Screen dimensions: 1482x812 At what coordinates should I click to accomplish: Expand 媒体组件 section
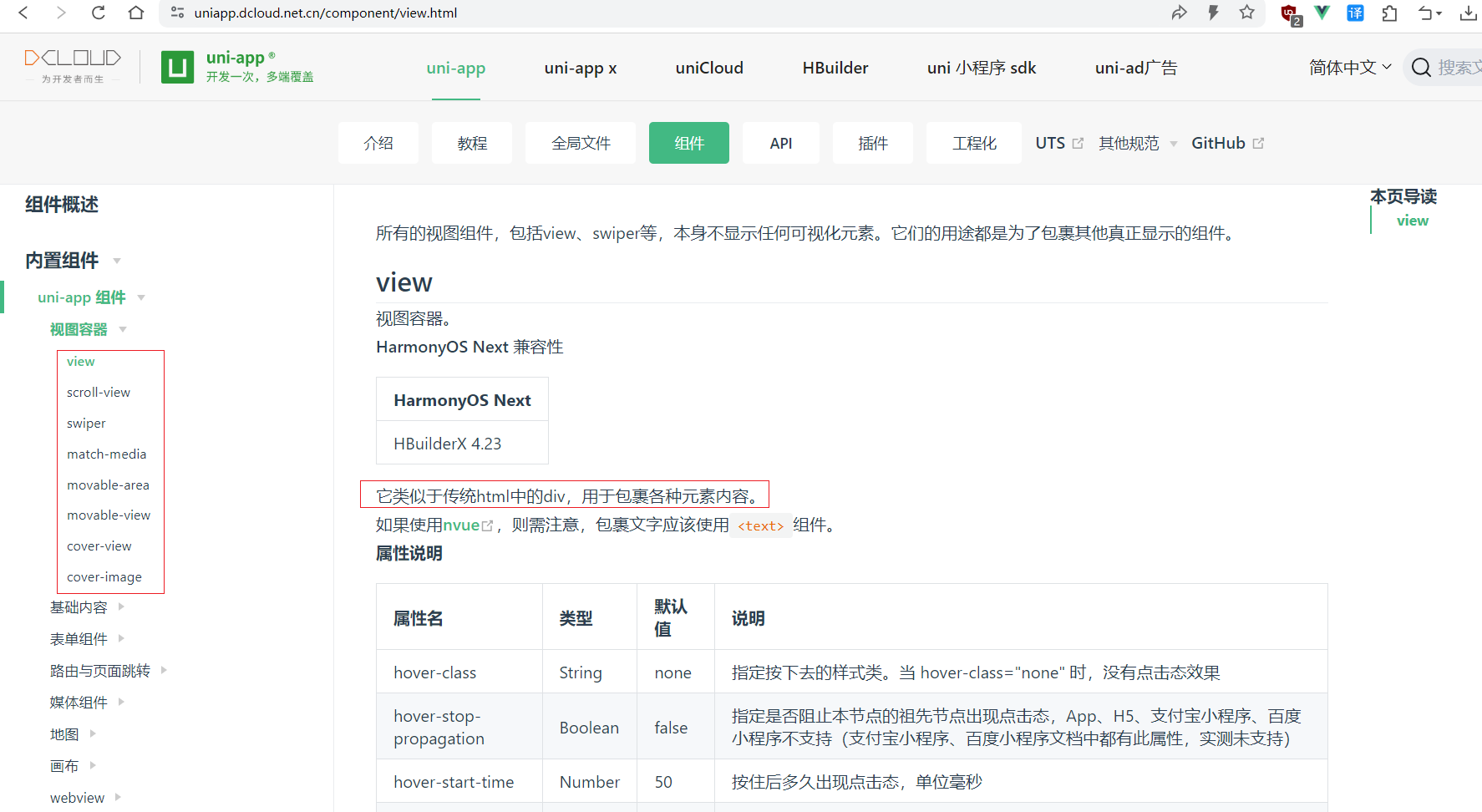(x=88, y=703)
